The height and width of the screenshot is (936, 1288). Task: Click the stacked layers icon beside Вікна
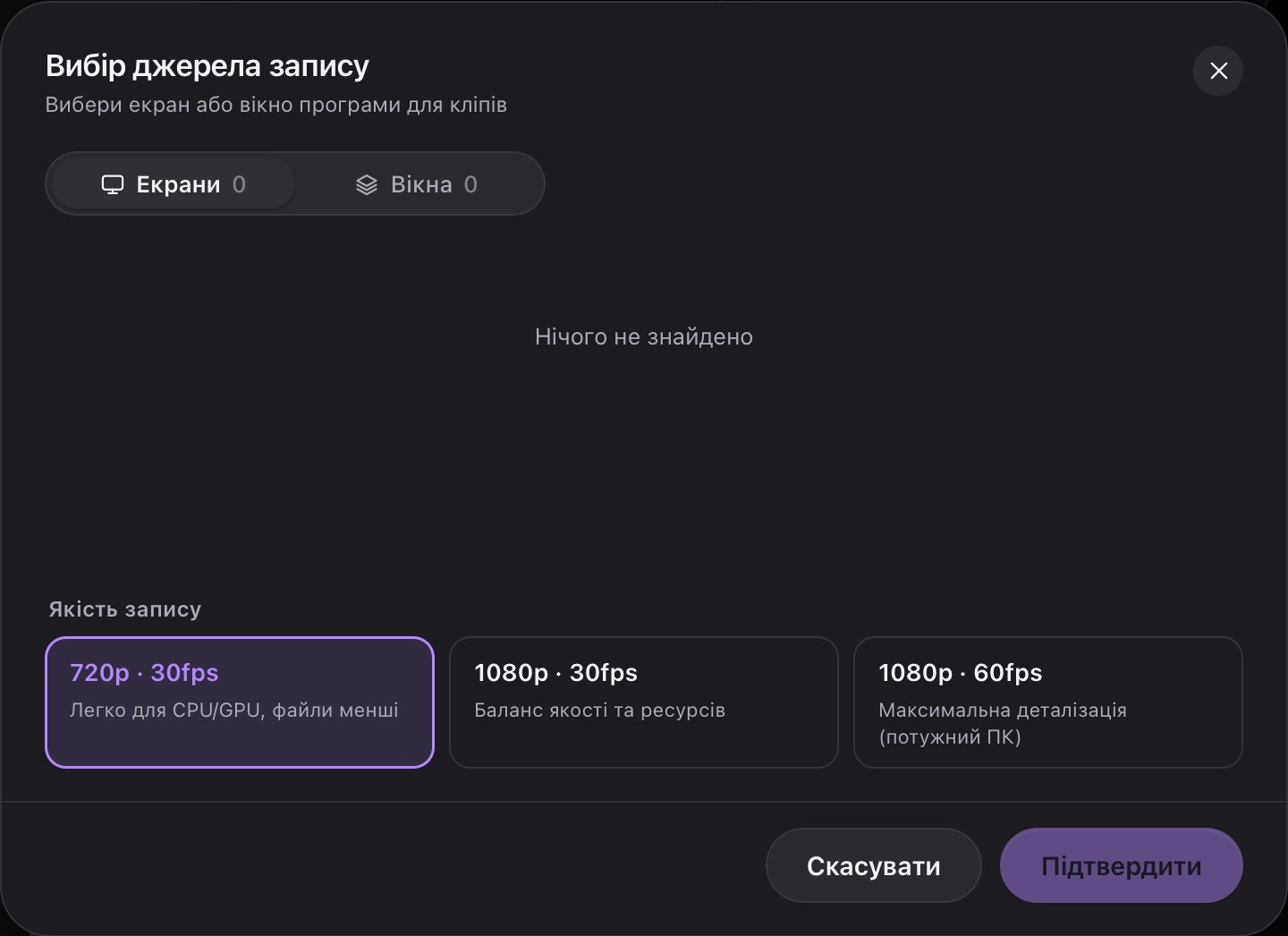pos(367,184)
